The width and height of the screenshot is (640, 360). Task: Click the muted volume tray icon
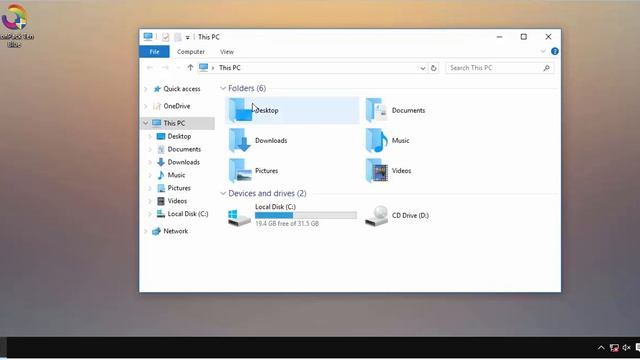coord(627,348)
